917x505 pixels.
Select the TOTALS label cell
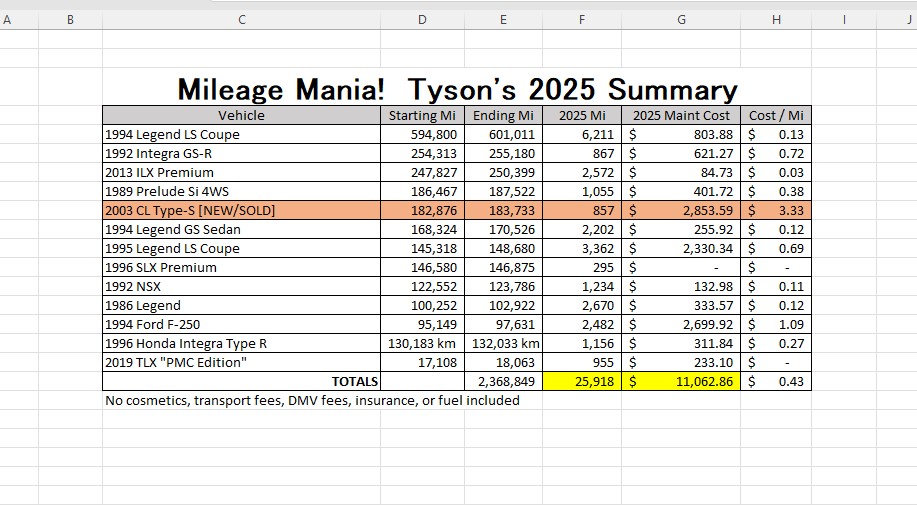click(242, 381)
